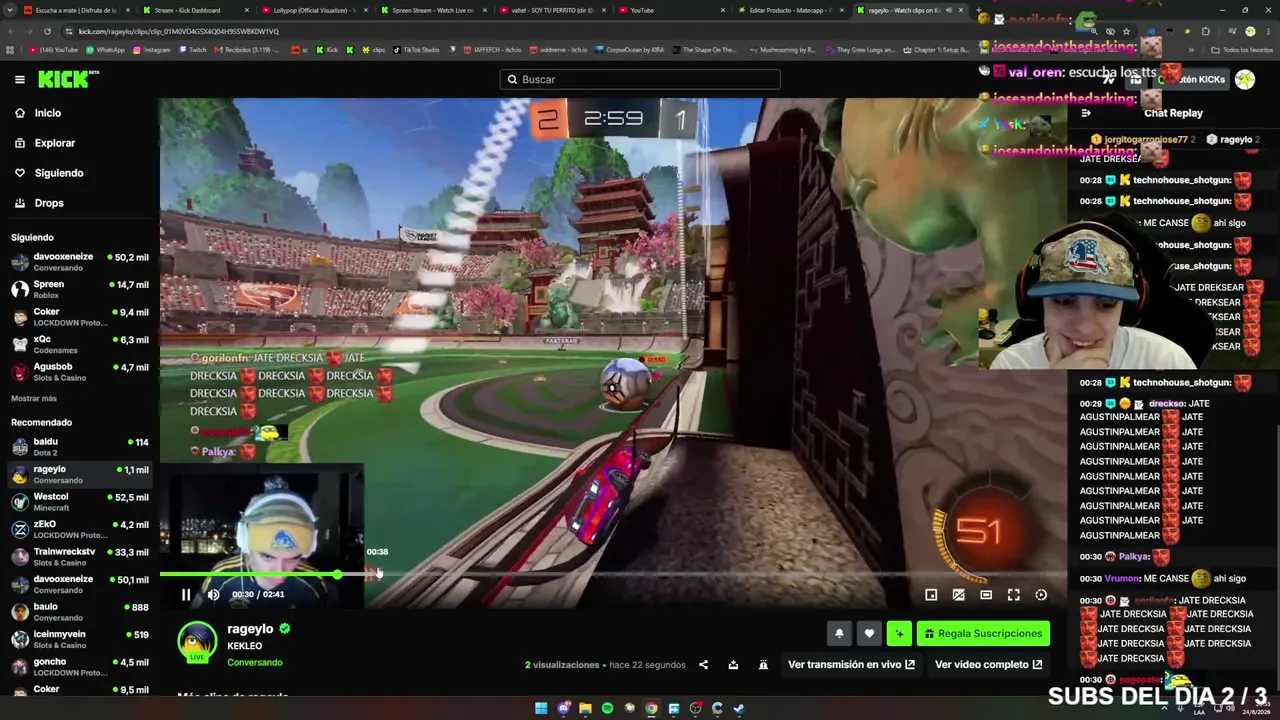Open Drops in sidebar
Screen dimensions: 1280x720
[x=49, y=203]
